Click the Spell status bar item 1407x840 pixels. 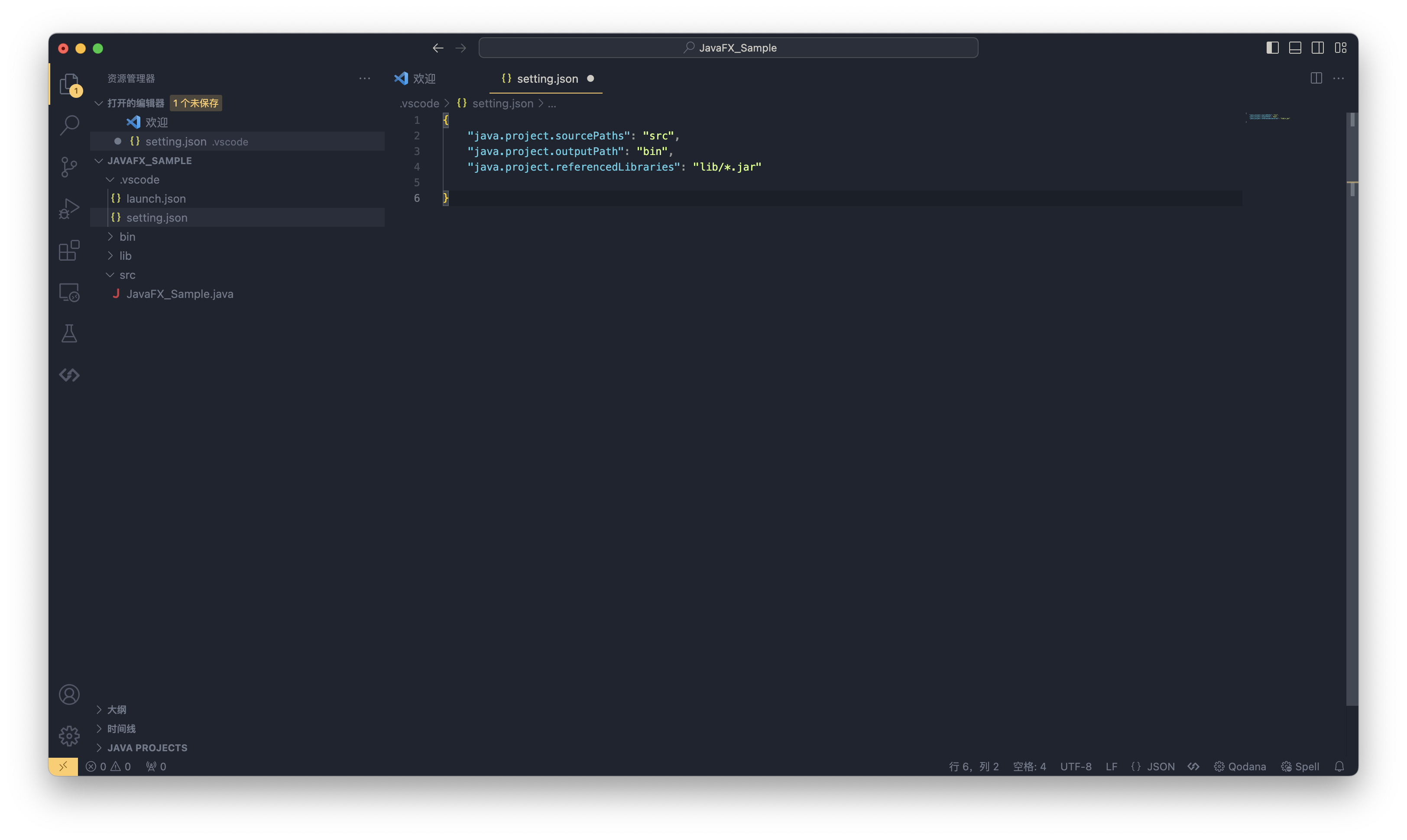coord(1300,766)
